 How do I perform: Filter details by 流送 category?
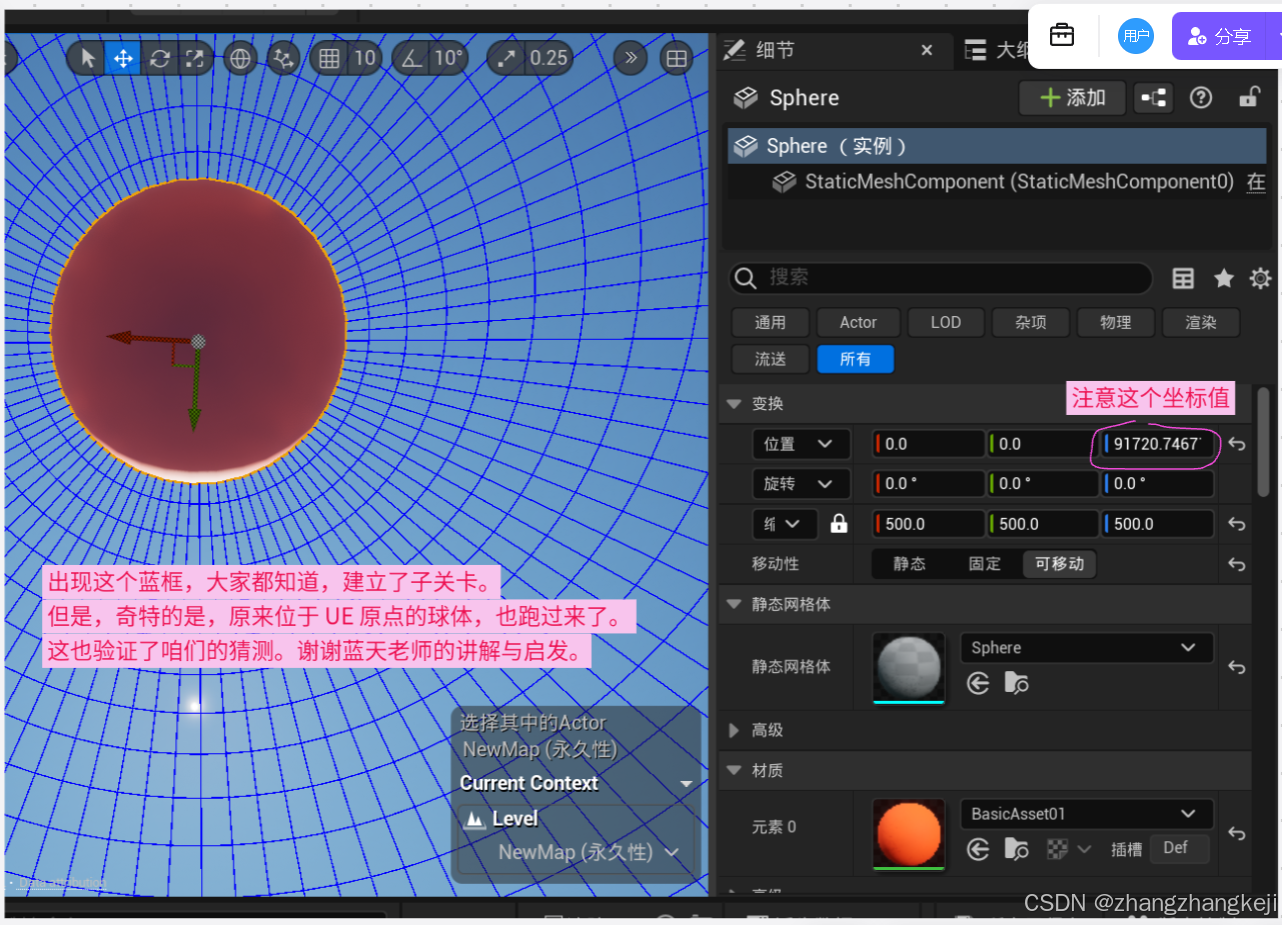pos(770,359)
